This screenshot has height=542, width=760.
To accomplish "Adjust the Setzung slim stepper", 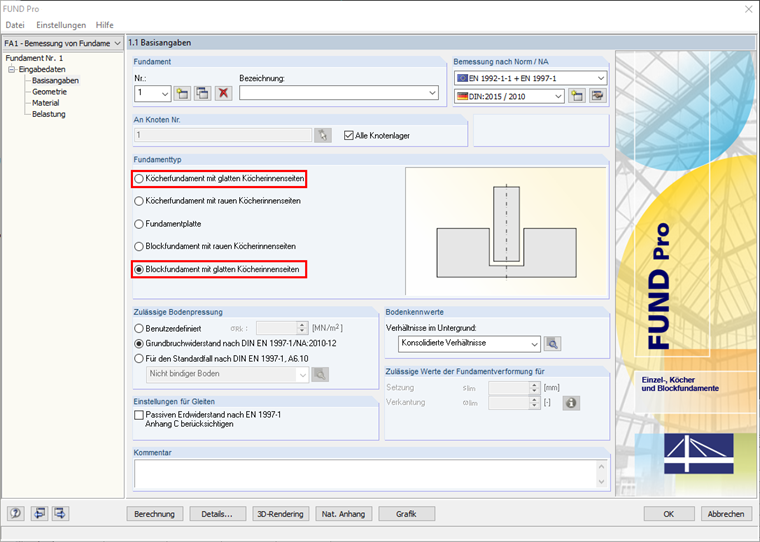I will click(x=535, y=388).
